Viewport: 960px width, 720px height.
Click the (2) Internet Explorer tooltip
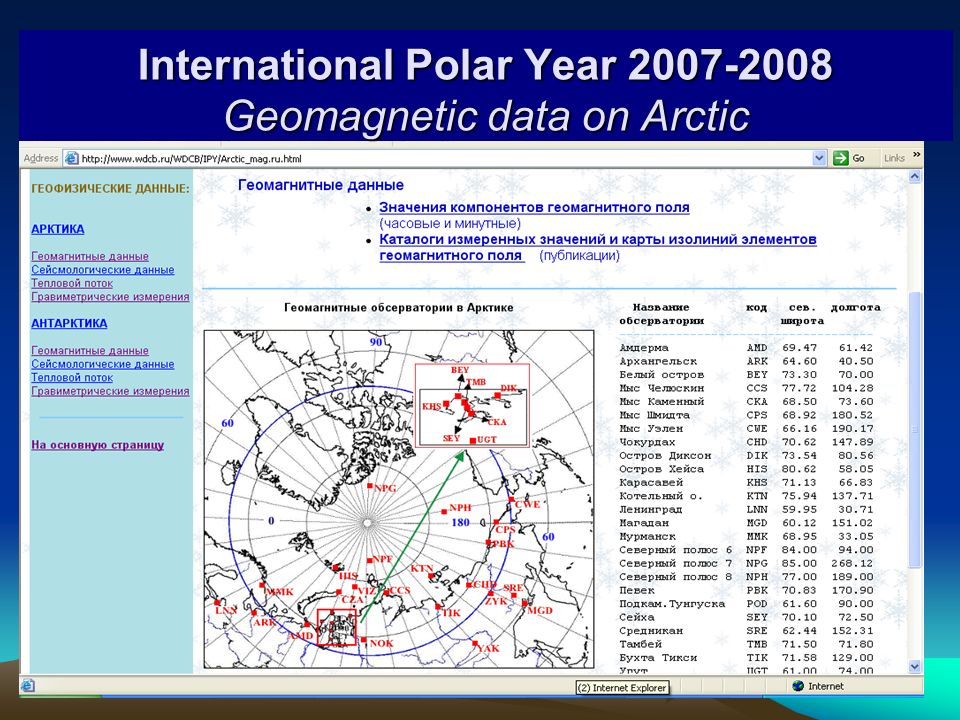(622, 688)
